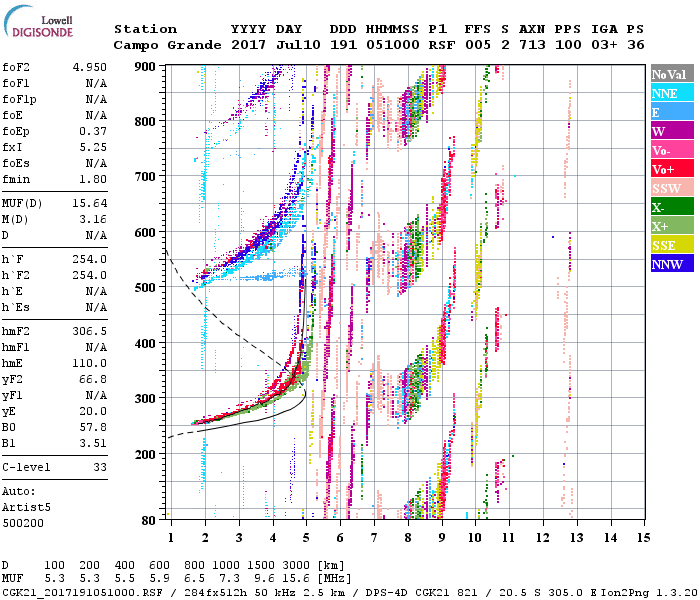Image resolution: width=700 pixels, height=600 pixels.
Task: Select the Vo+ red legend swatch
Action: 672,169
